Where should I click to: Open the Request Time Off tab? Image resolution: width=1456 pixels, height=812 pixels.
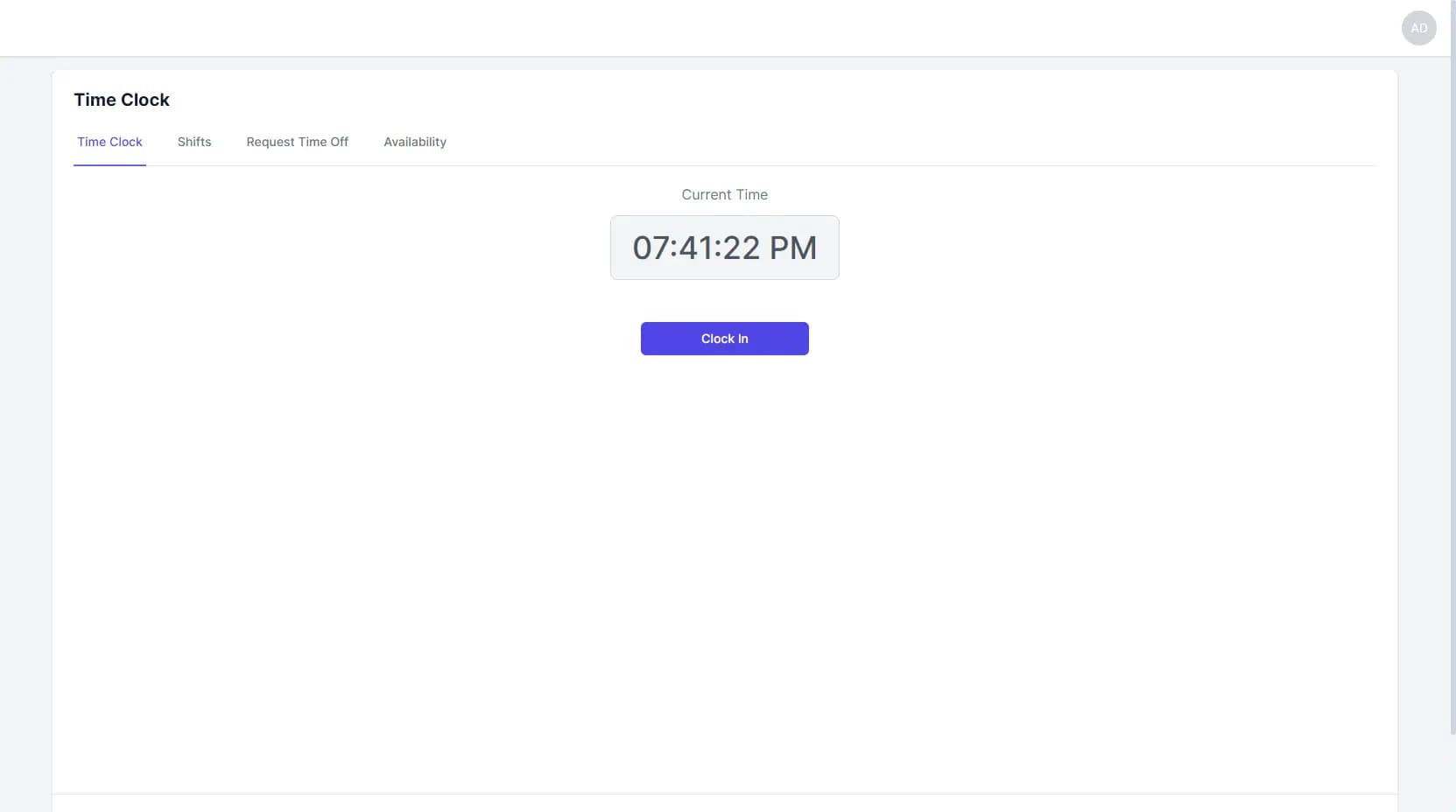tap(298, 142)
